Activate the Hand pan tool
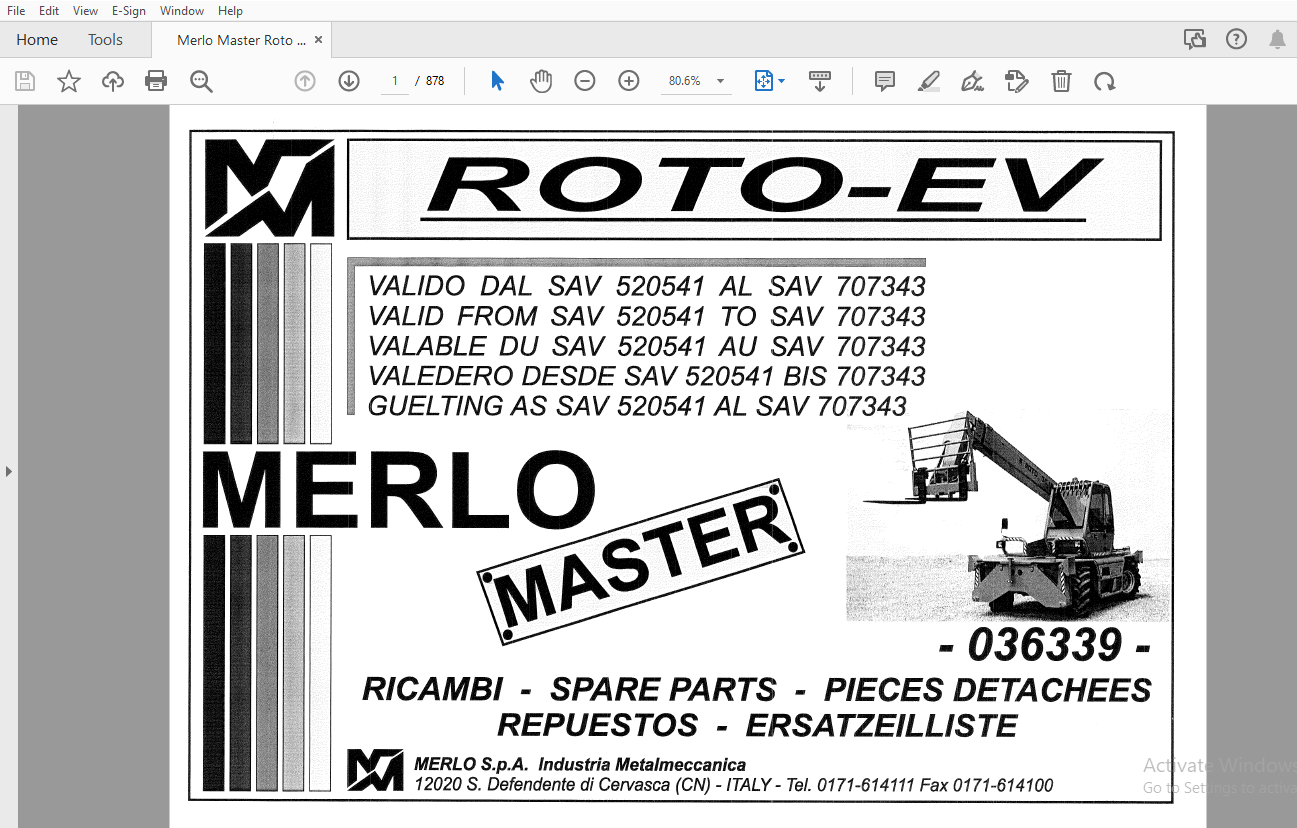This screenshot has width=1297, height=828. click(x=541, y=81)
